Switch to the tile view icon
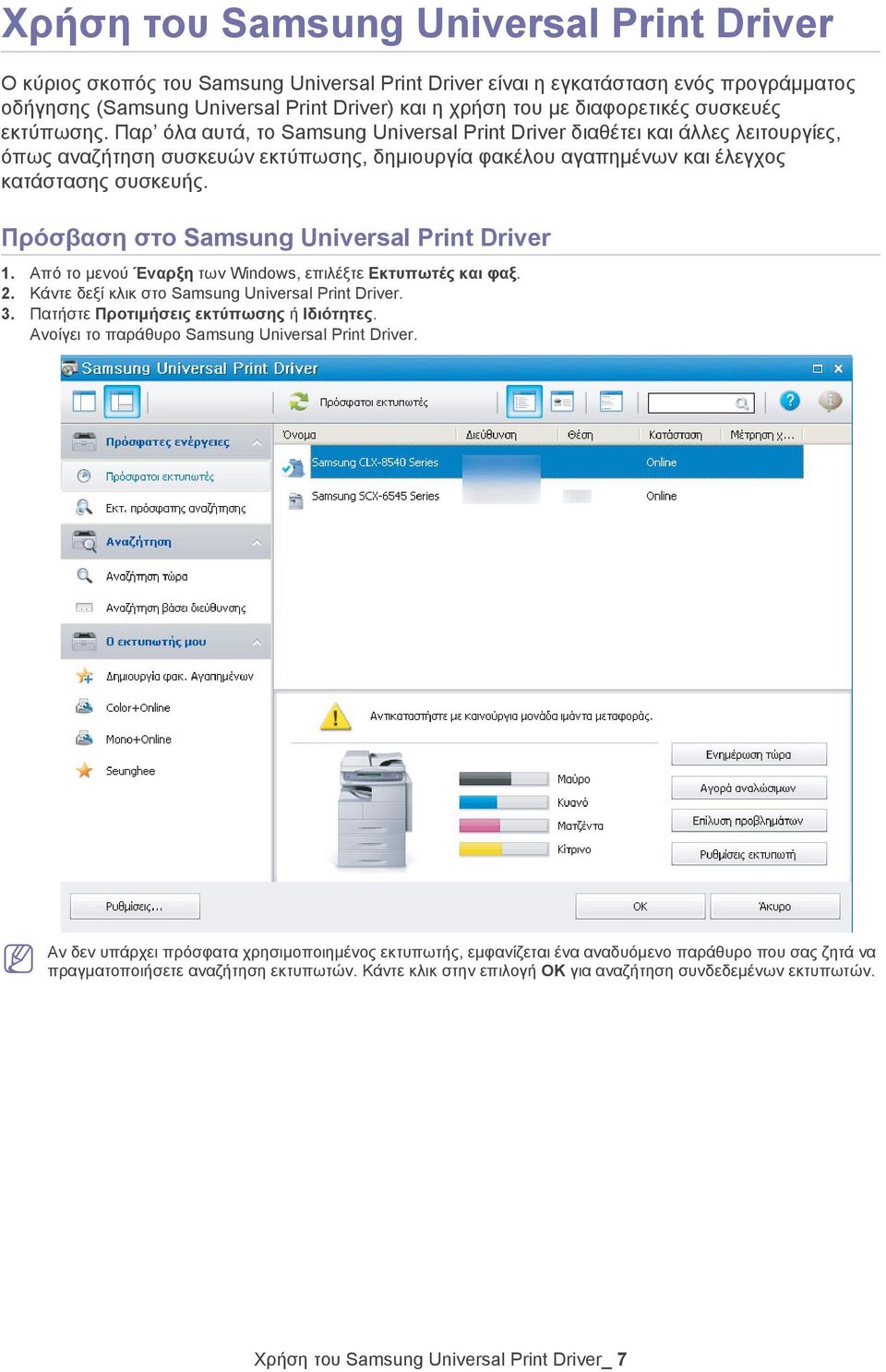The image size is (886, 1372). [x=562, y=402]
